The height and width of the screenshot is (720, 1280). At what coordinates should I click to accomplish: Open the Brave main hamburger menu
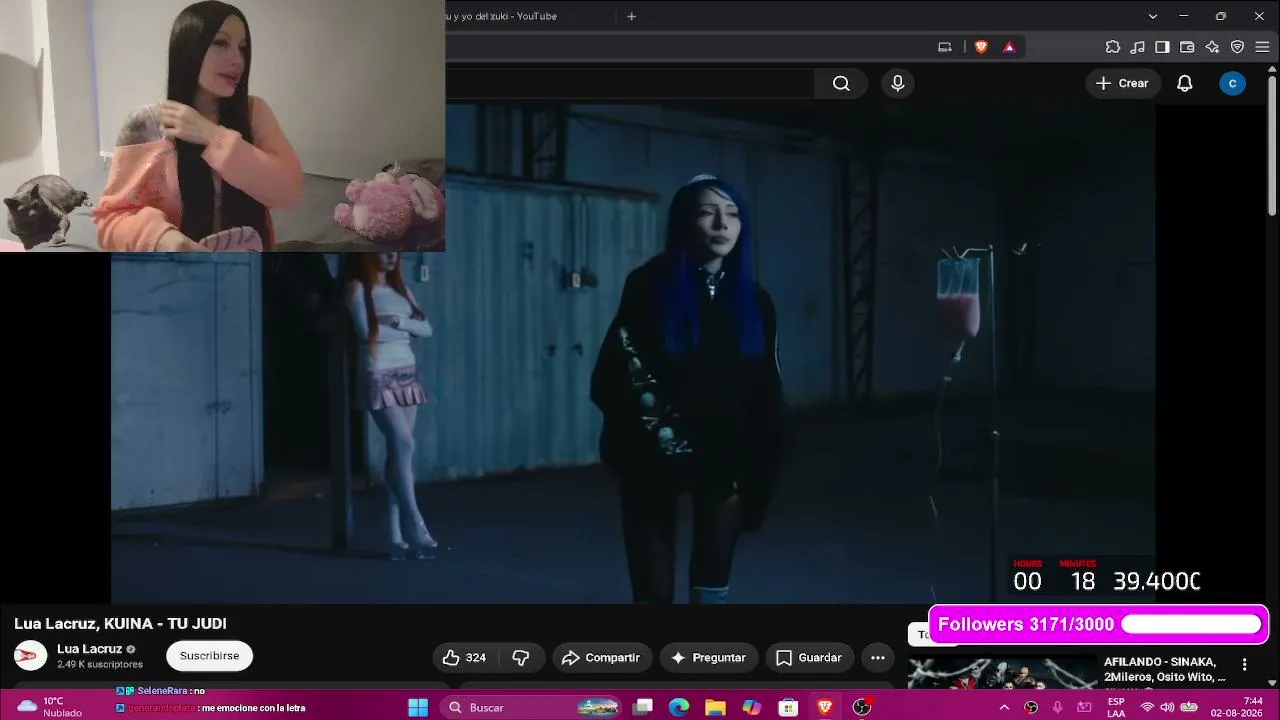[x=1262, y=47]
